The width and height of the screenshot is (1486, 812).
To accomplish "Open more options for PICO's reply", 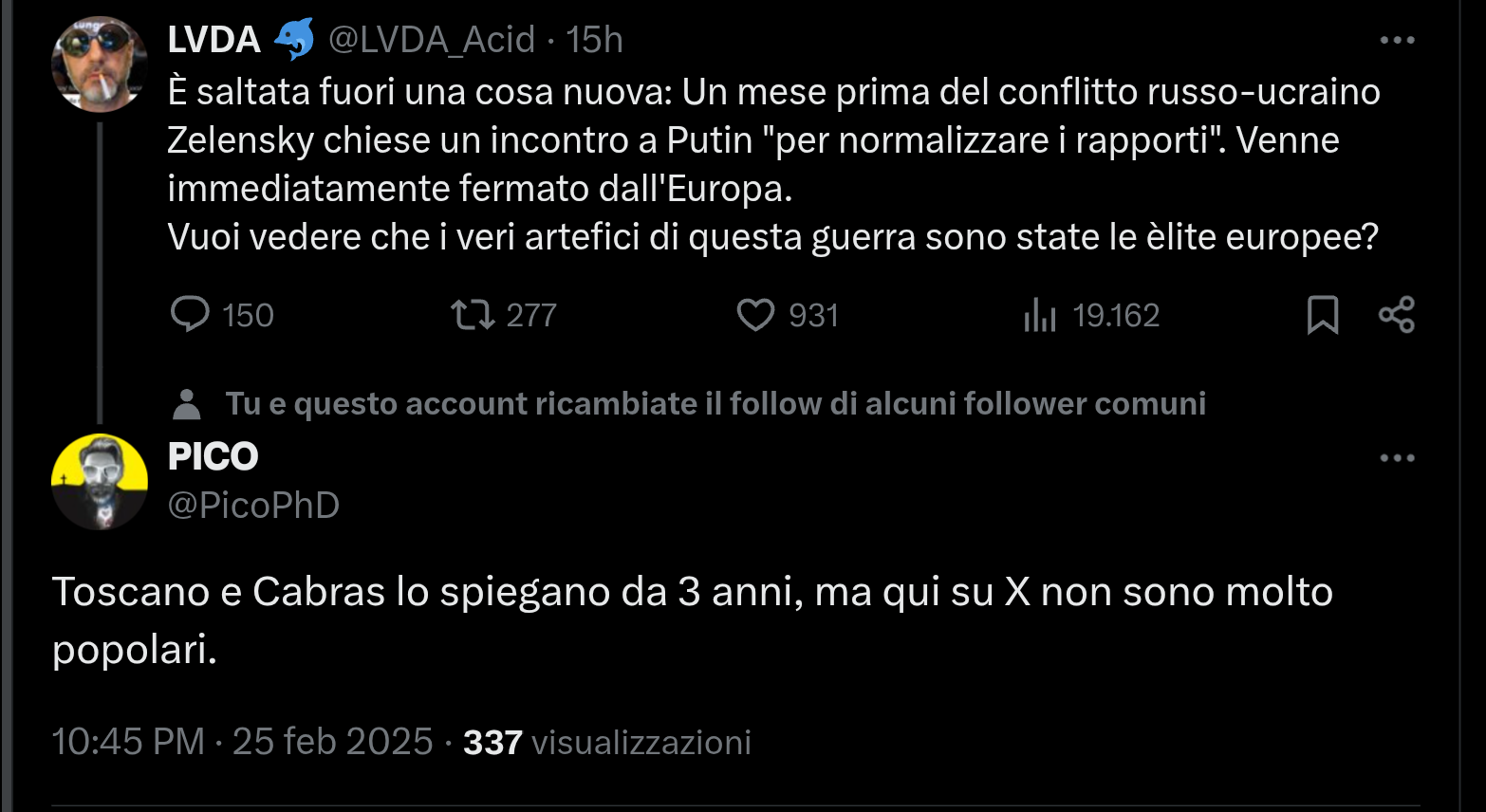I will point(1398,456).
